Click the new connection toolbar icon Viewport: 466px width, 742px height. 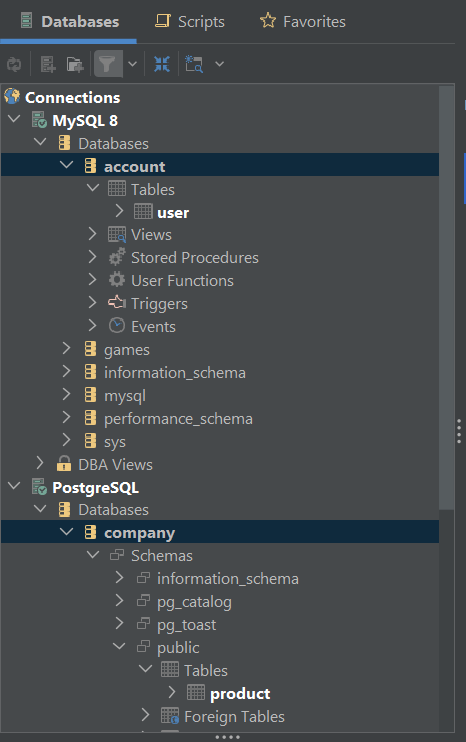(47, 64)
